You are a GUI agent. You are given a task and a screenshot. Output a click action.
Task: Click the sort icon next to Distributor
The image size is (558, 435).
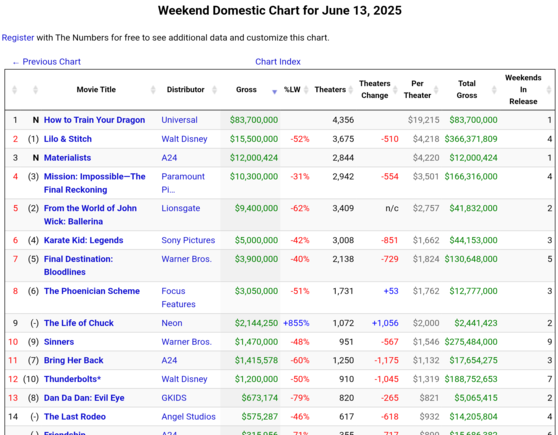point(214,90)
